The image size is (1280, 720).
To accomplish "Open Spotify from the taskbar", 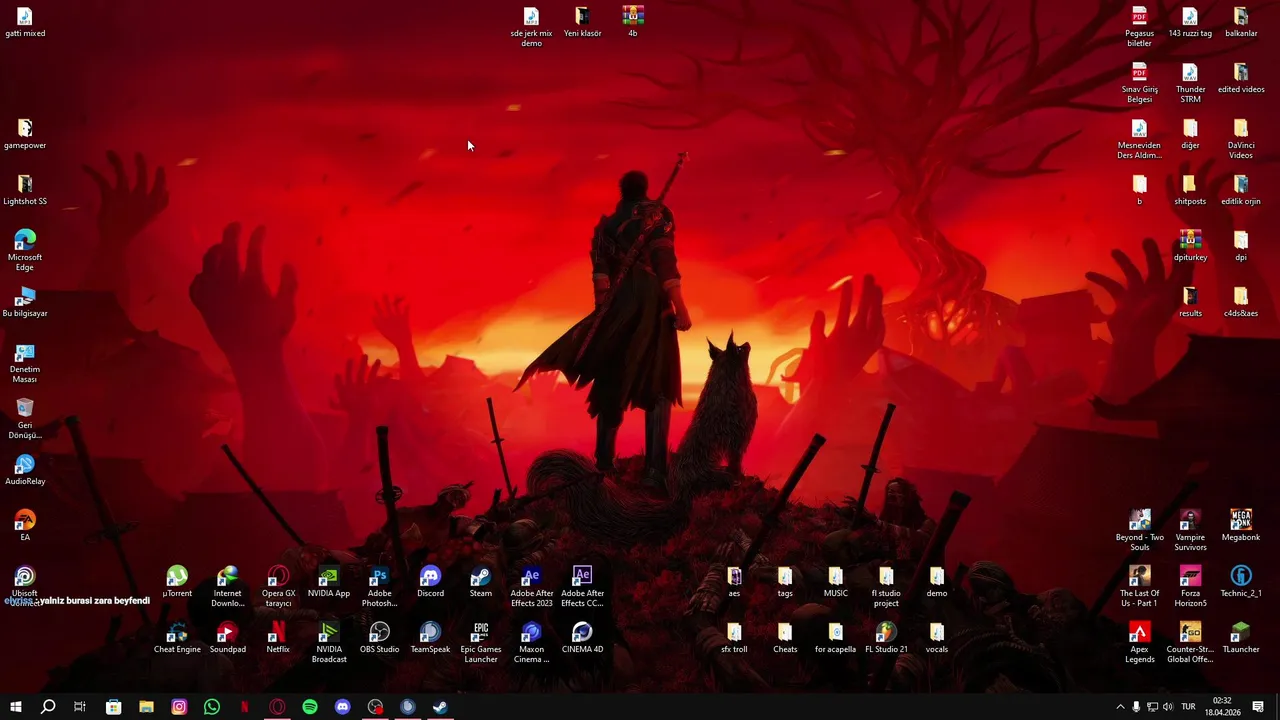I will coord(310,707).
